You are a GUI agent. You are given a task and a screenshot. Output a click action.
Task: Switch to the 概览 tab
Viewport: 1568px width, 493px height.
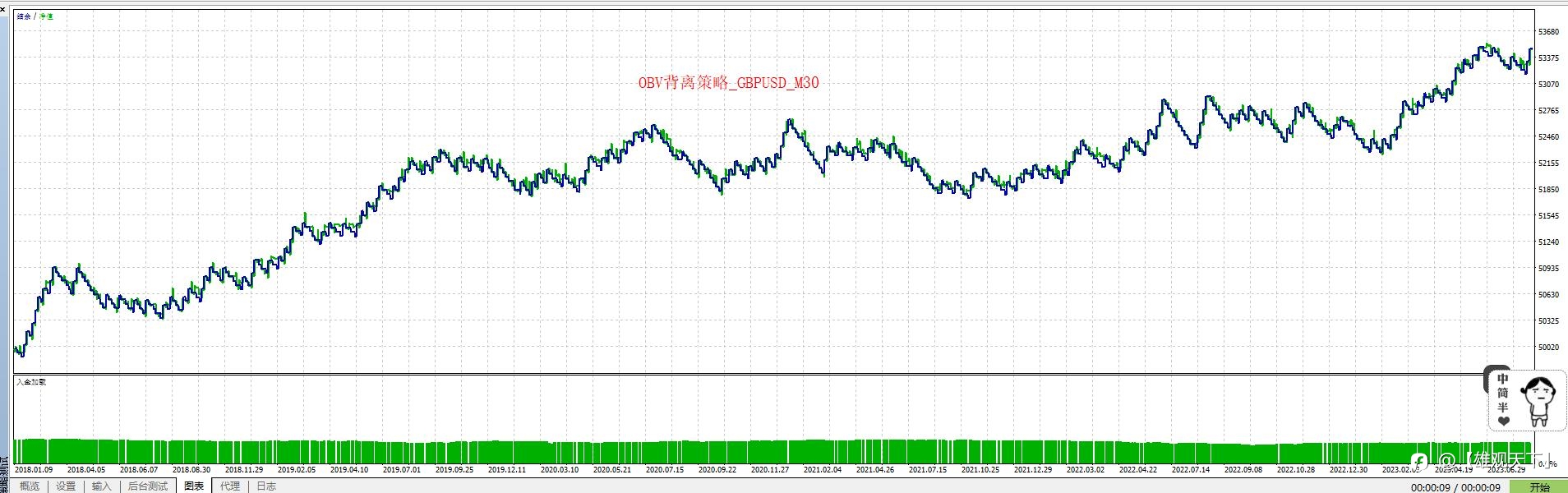pyautogui.click(x=30, y=486)
